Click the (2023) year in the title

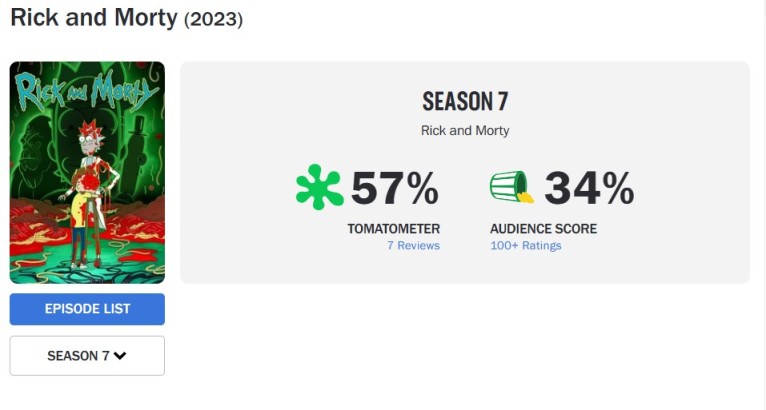213,20
